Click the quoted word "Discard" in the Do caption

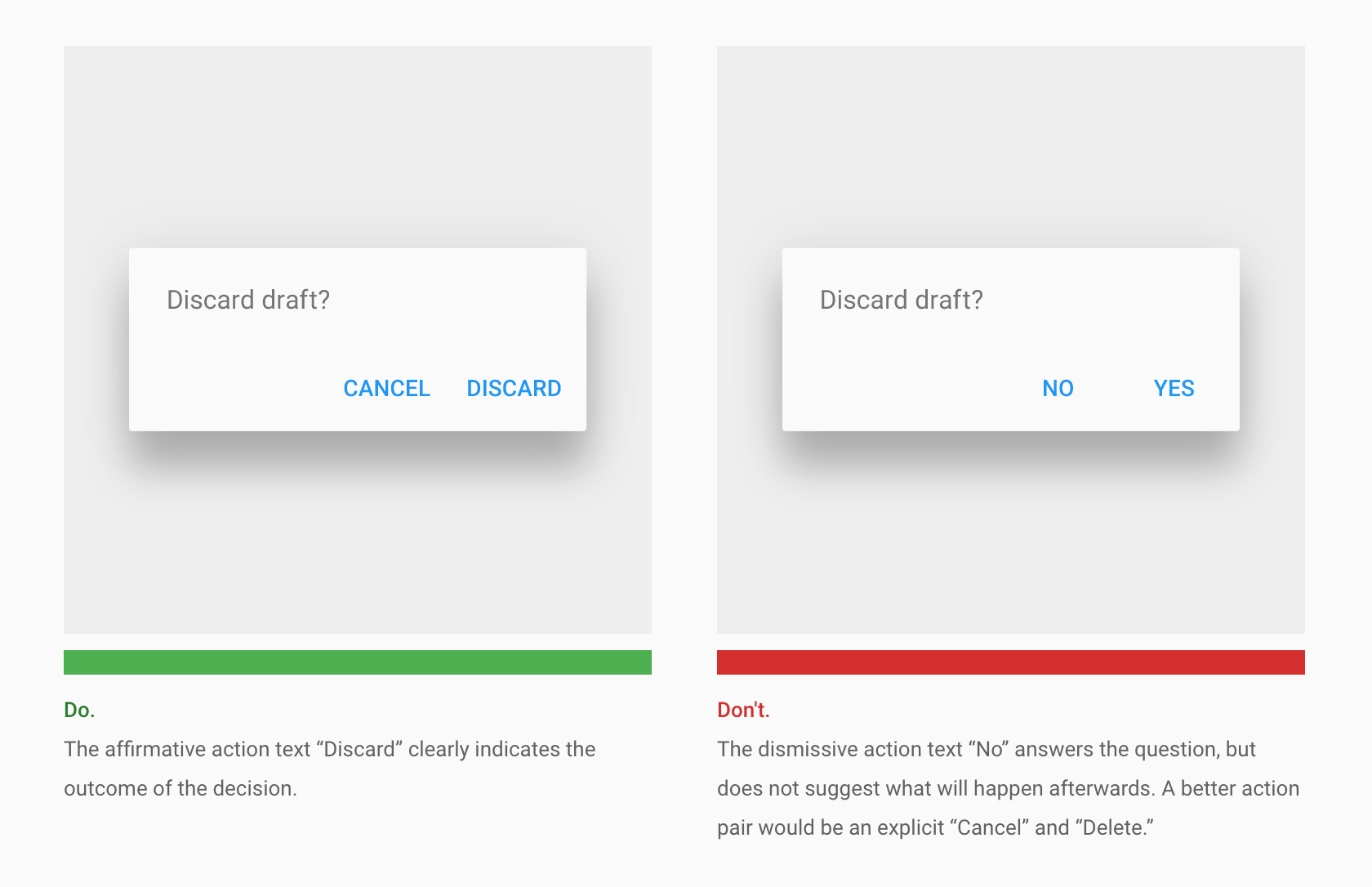tap(359, 749)
